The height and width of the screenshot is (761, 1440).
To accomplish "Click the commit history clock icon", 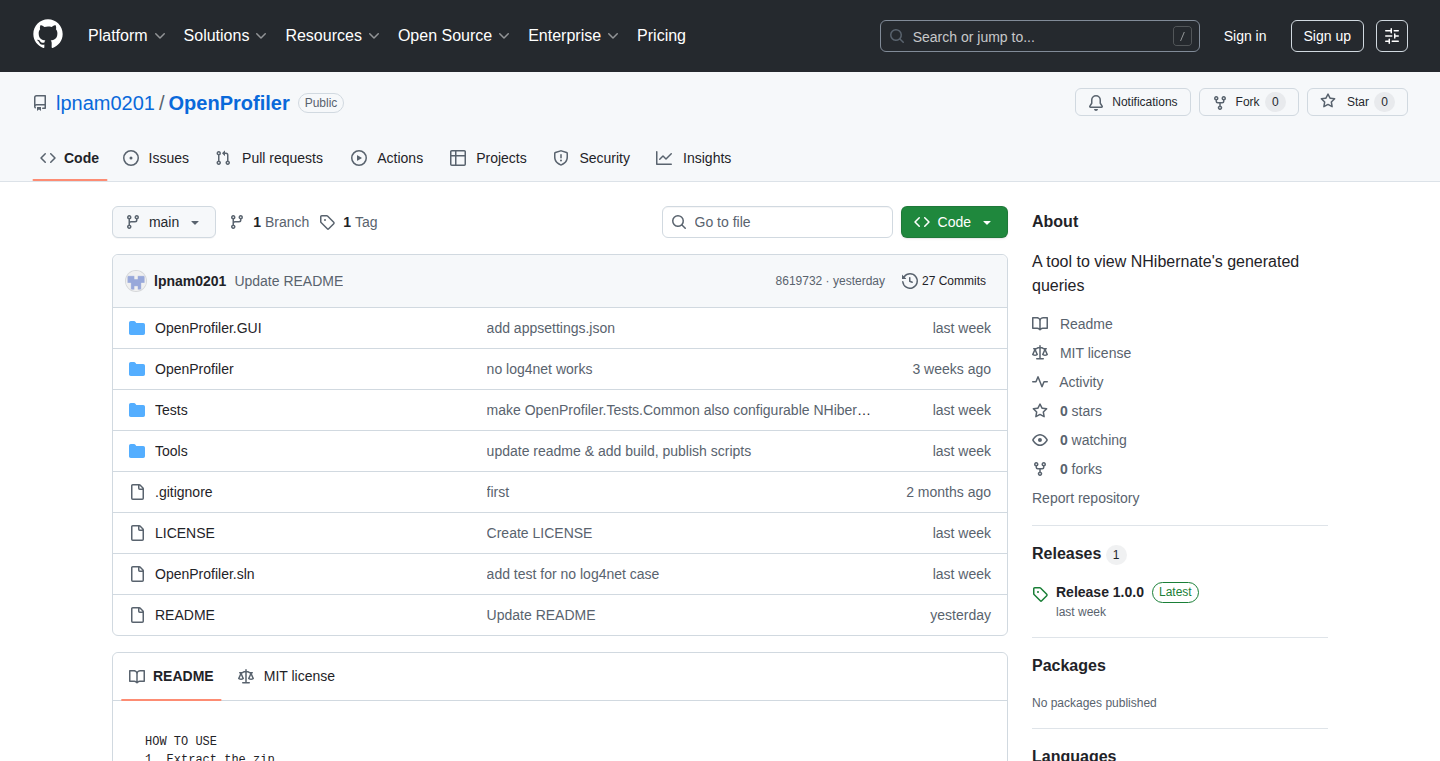I will [909, 281].
